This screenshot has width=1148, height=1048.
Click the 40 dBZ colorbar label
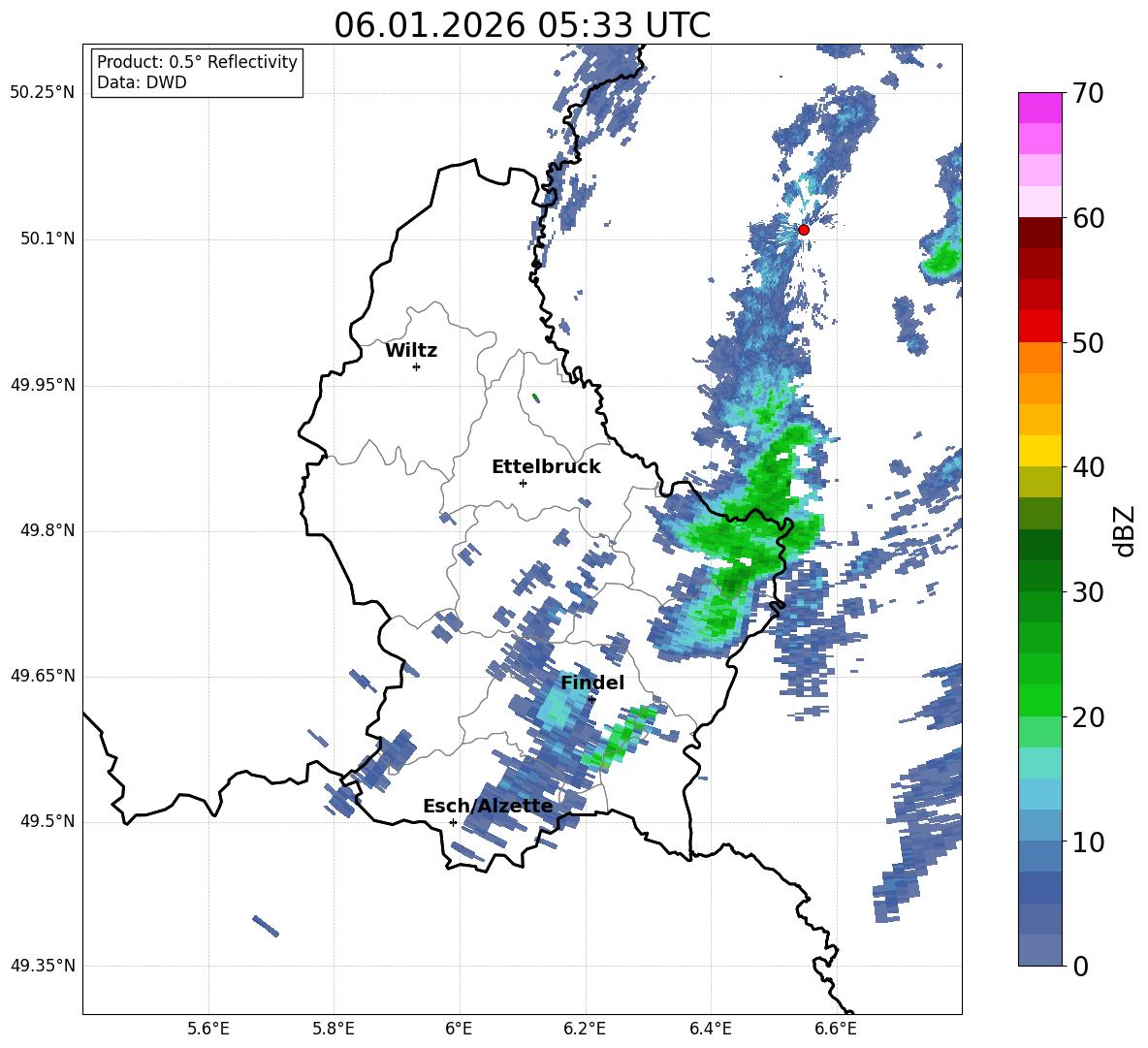tap(1088, 467)
